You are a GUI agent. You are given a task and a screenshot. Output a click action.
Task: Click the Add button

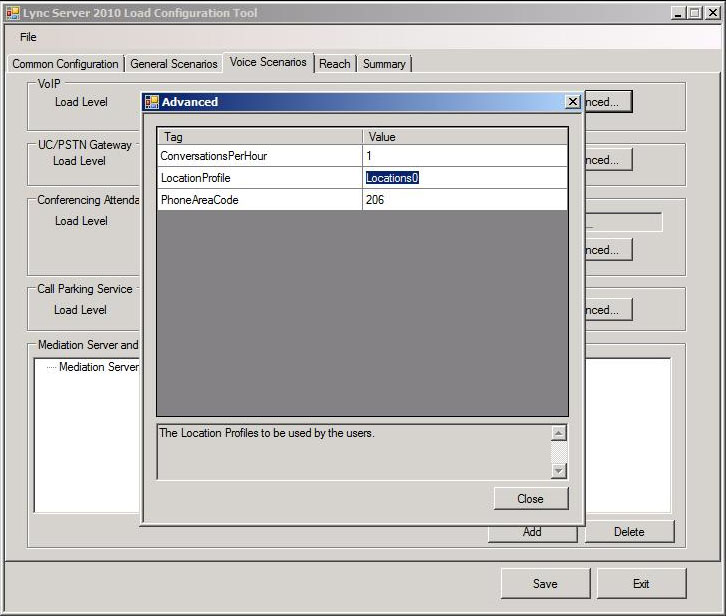532,532
